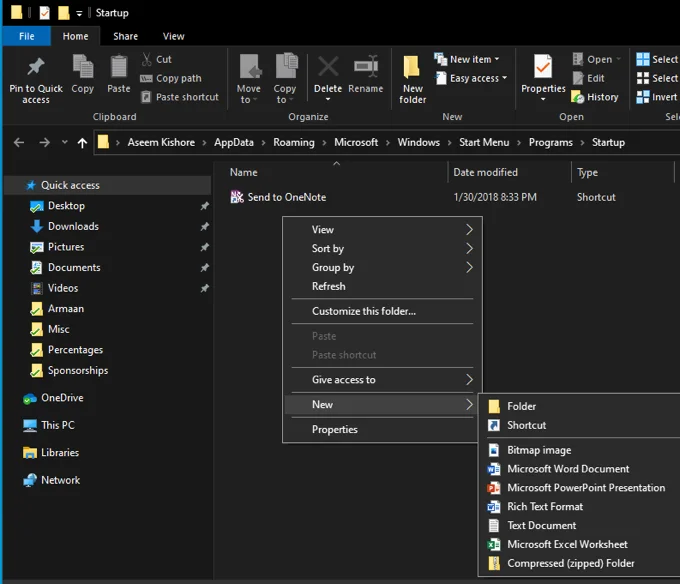Navigate to Programs breadcrumb
Viewport: 680px width, 584px height.
coord(550,142)
